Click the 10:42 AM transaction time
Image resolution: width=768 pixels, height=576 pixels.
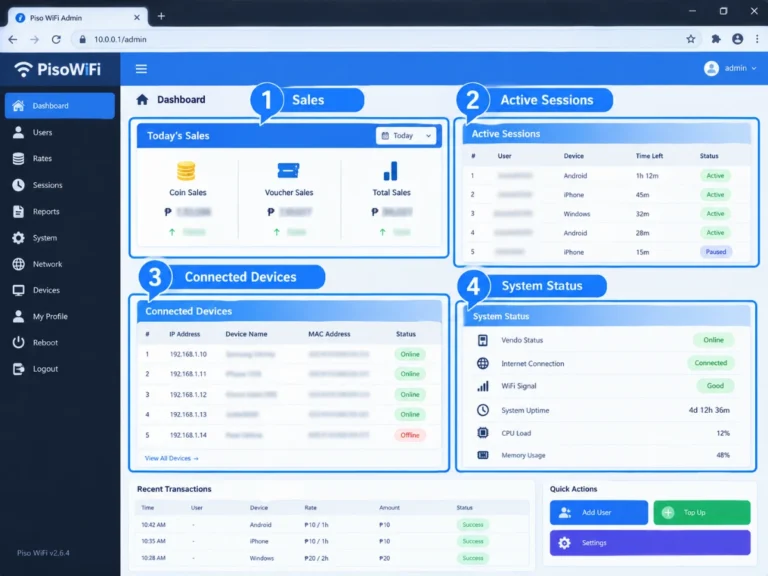153,525
